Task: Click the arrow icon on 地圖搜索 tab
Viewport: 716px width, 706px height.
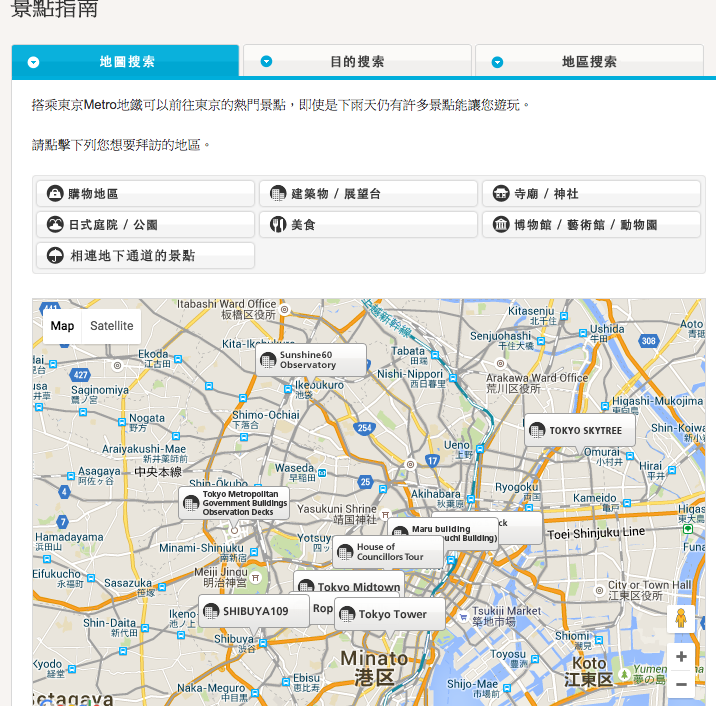Action: point(33,62)
